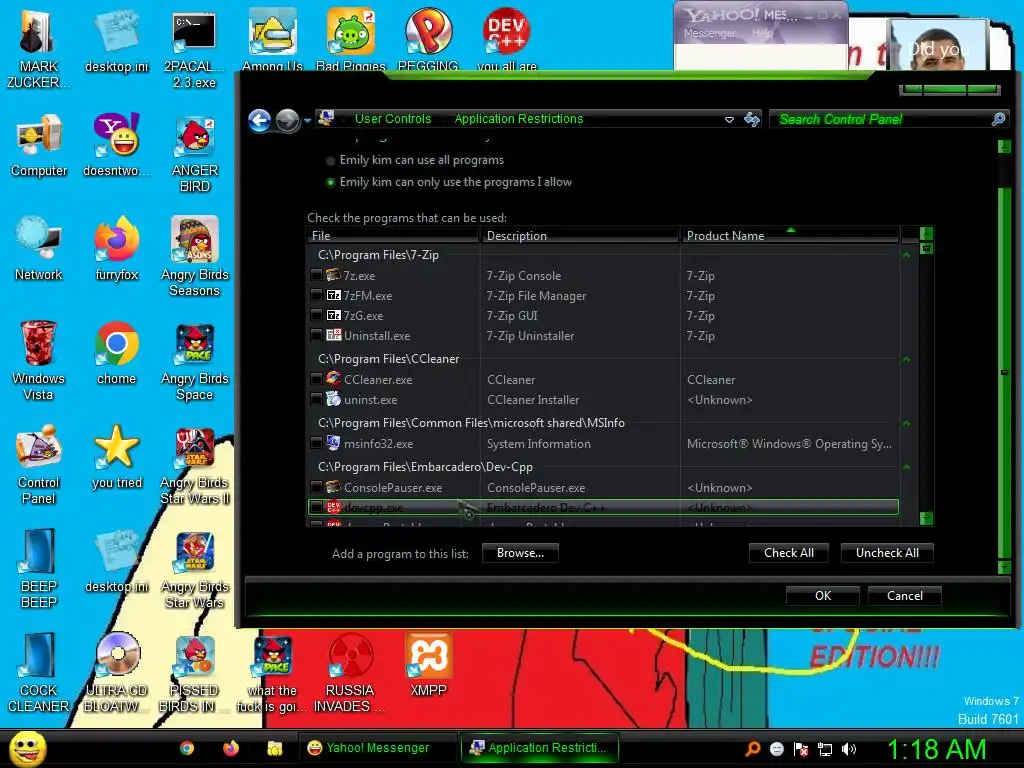This screenshot has width=1024, height=768.
Task: Launch Angry Birds Seasons shortcut
Action: [x=194, y=257]
